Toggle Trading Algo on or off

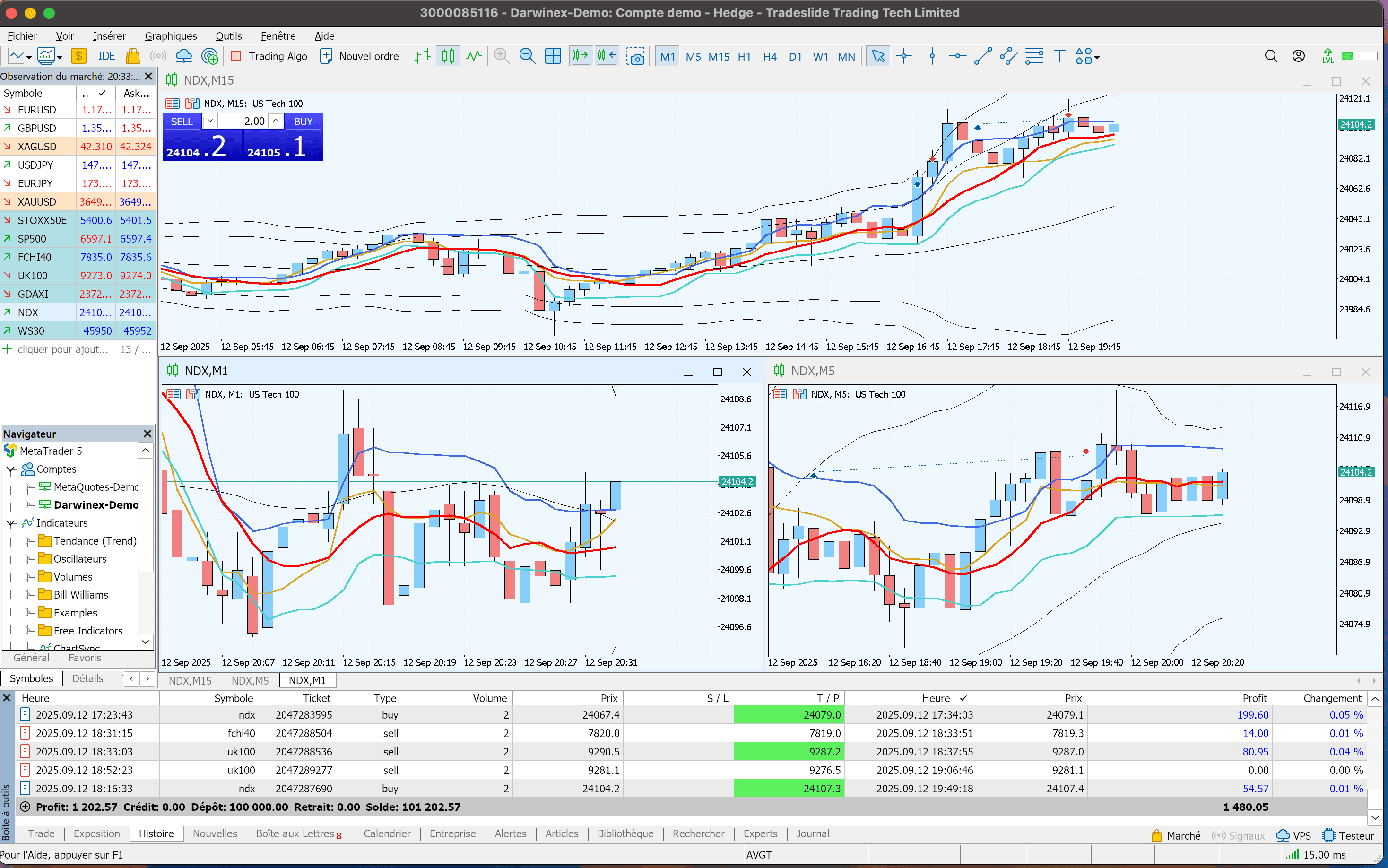269,56
